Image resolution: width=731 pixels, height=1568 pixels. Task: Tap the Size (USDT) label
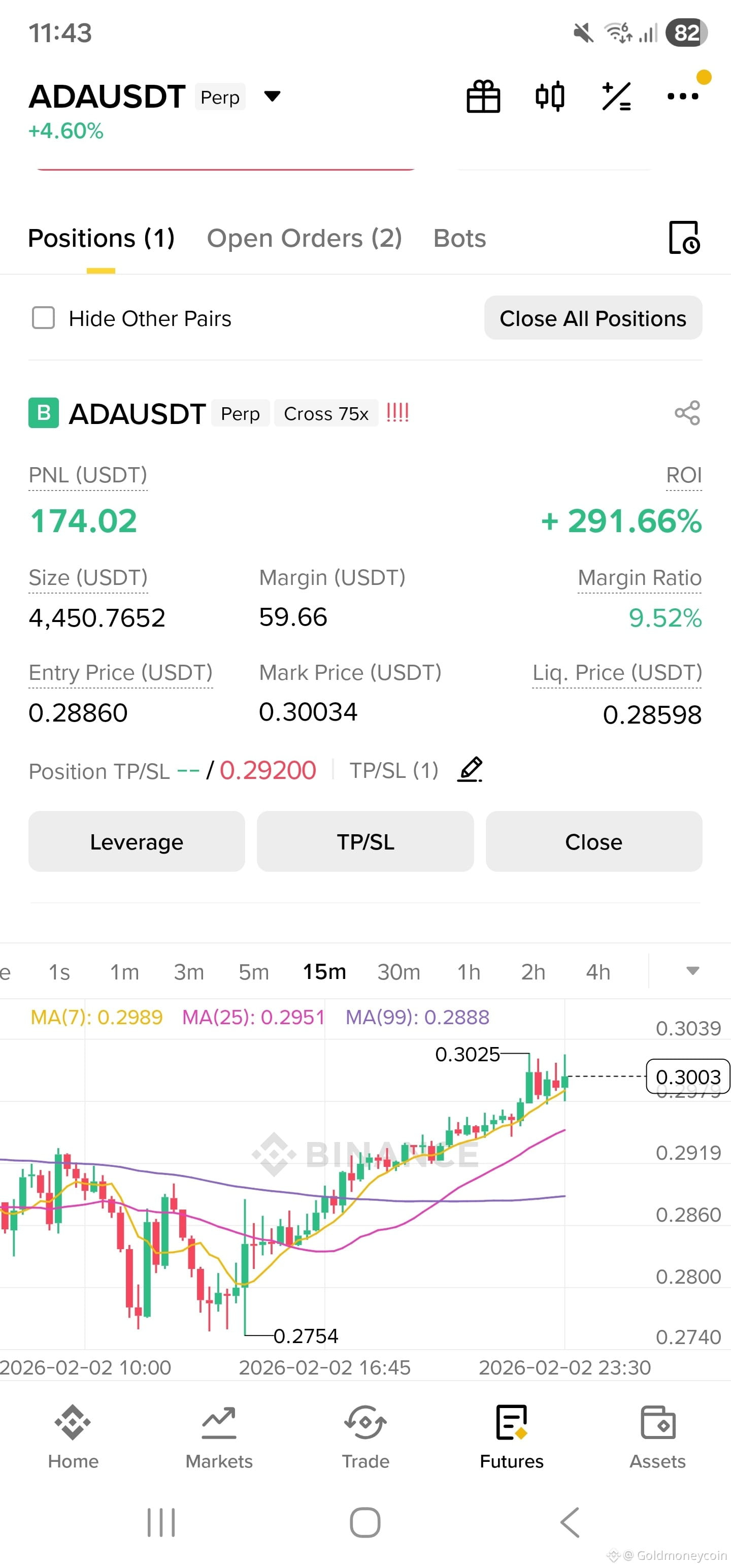tap(88, 578)
